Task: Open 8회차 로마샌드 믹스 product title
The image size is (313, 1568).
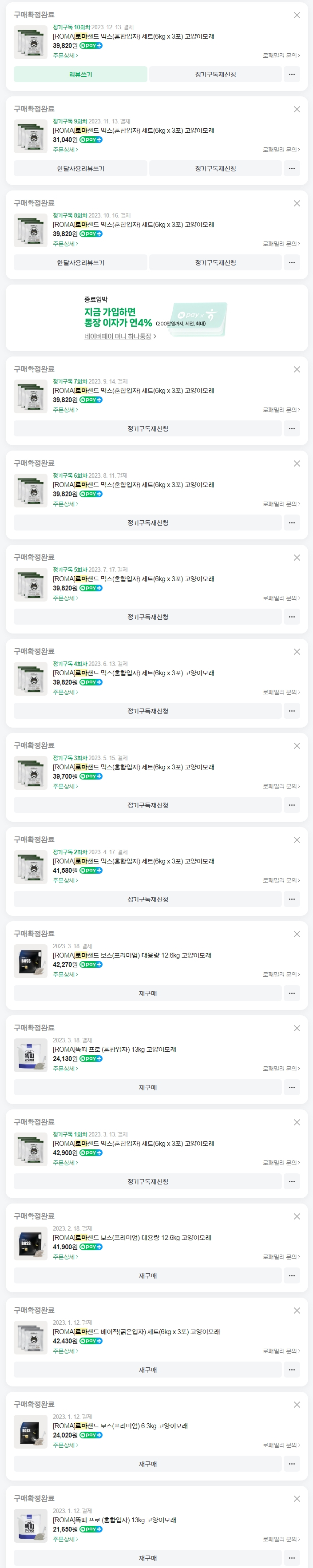Action: coord(133,225)
